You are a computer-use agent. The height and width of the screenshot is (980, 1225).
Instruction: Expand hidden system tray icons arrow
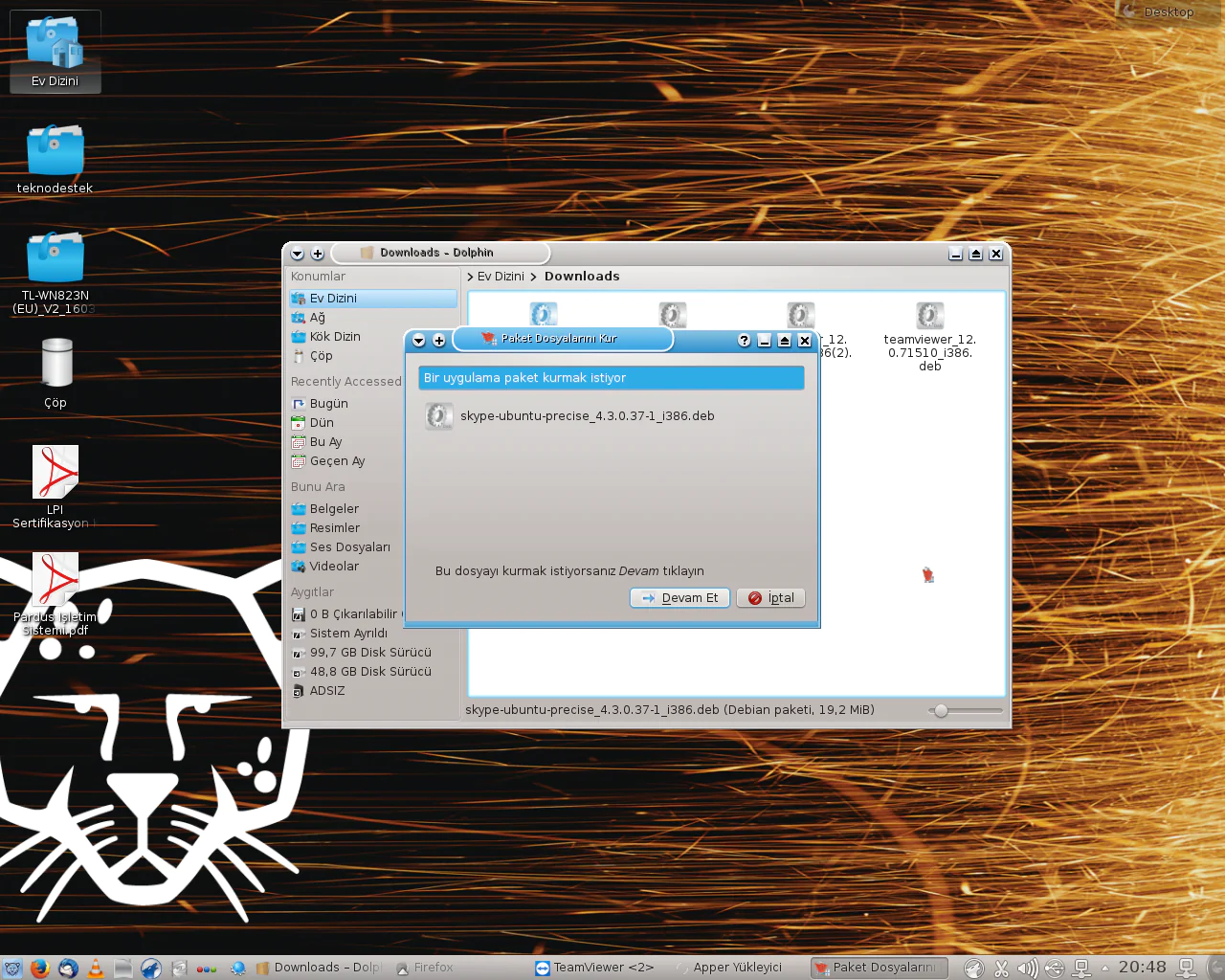point(1105,969)
